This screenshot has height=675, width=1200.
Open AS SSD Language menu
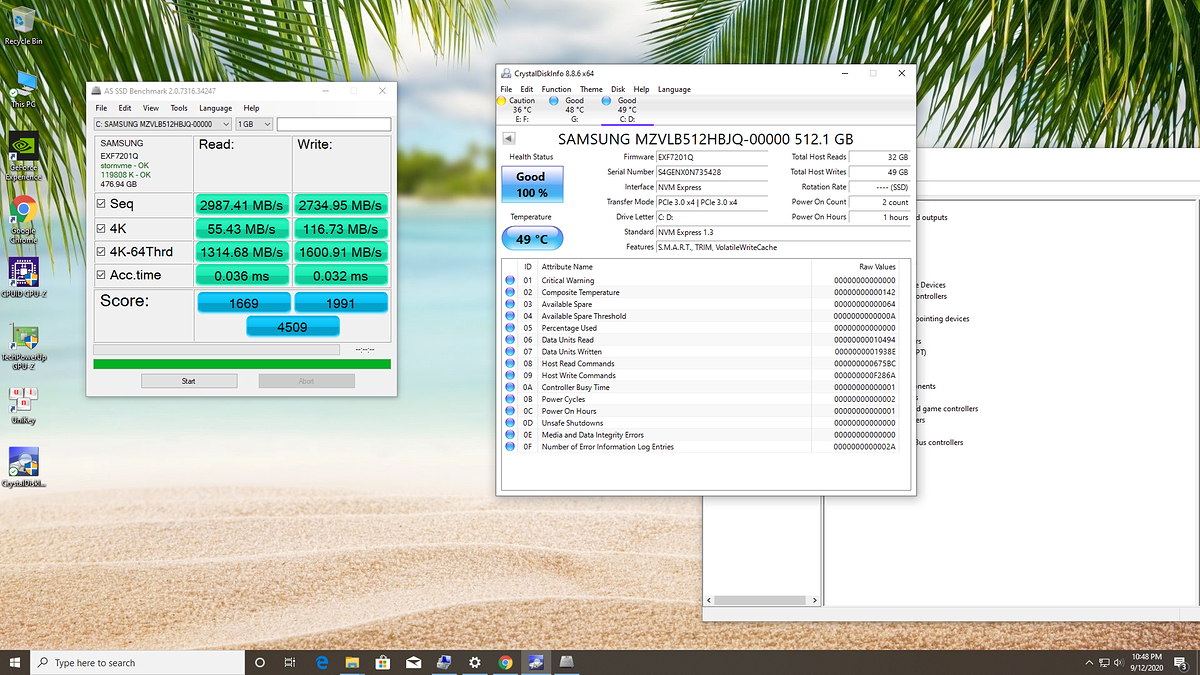pyautogui.click(x=215, y=108)
